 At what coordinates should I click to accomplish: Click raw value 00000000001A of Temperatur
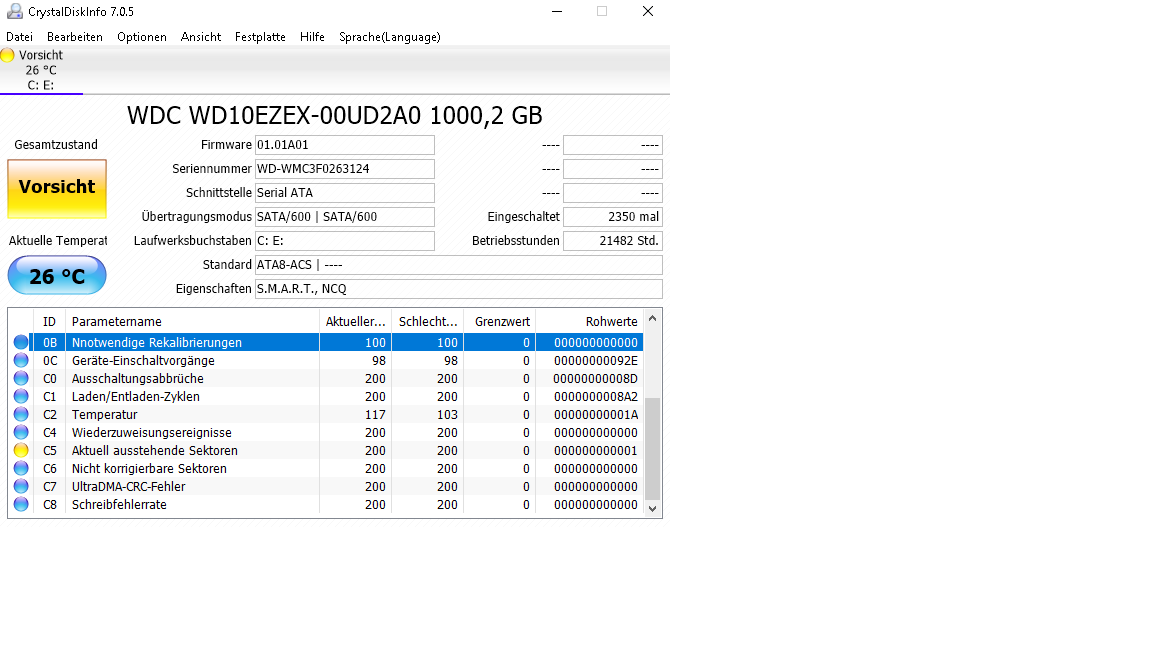tap(596, 414)
